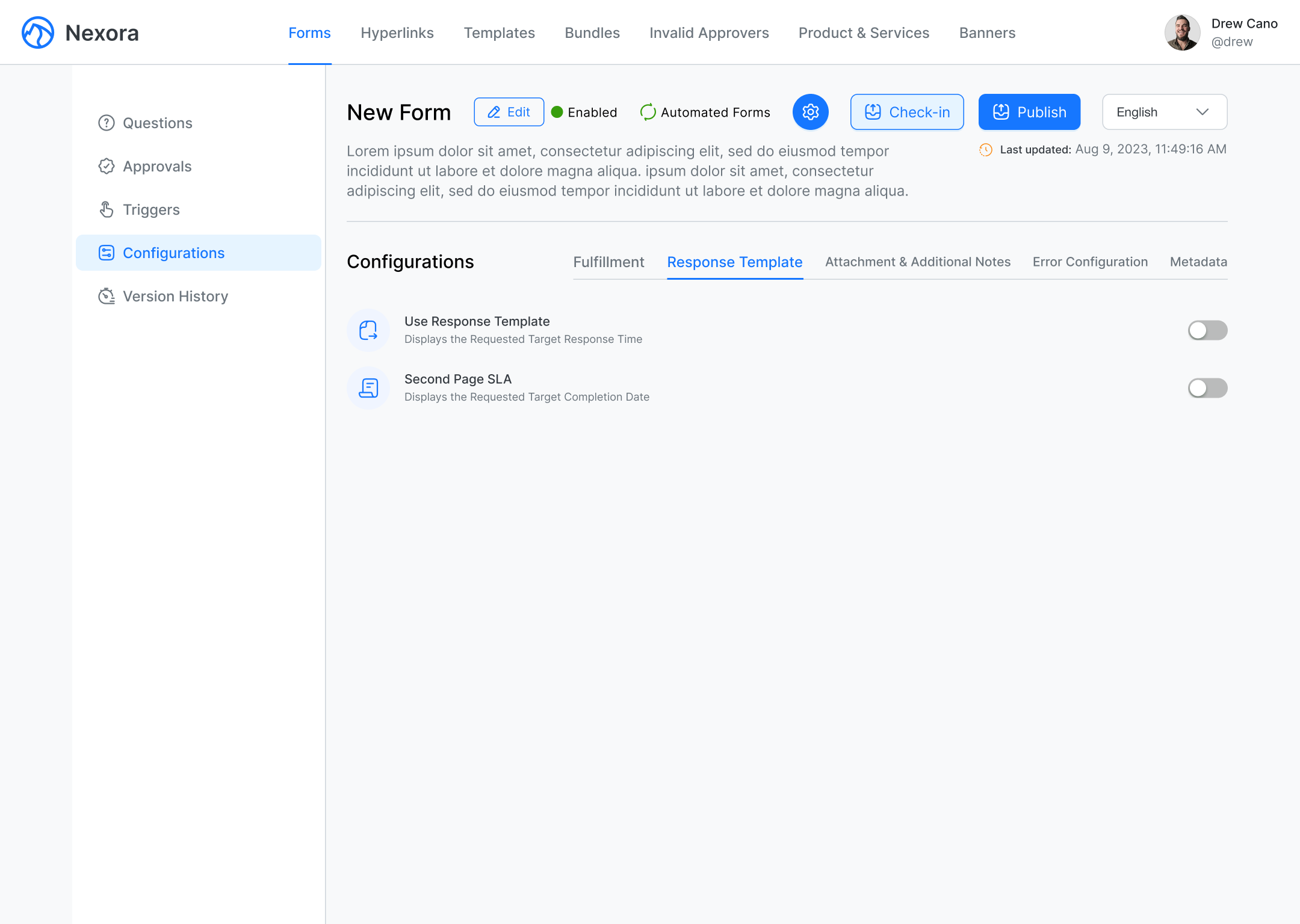Expand the language selector chevron
This screenshot has height=924, width=1300.
coord(1202,112)
